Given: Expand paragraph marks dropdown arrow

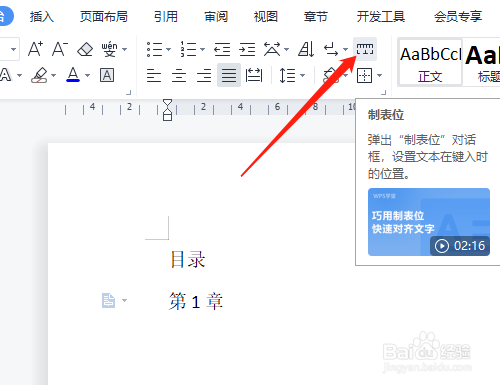Looking at the screenshot, I should coord(345,49).
